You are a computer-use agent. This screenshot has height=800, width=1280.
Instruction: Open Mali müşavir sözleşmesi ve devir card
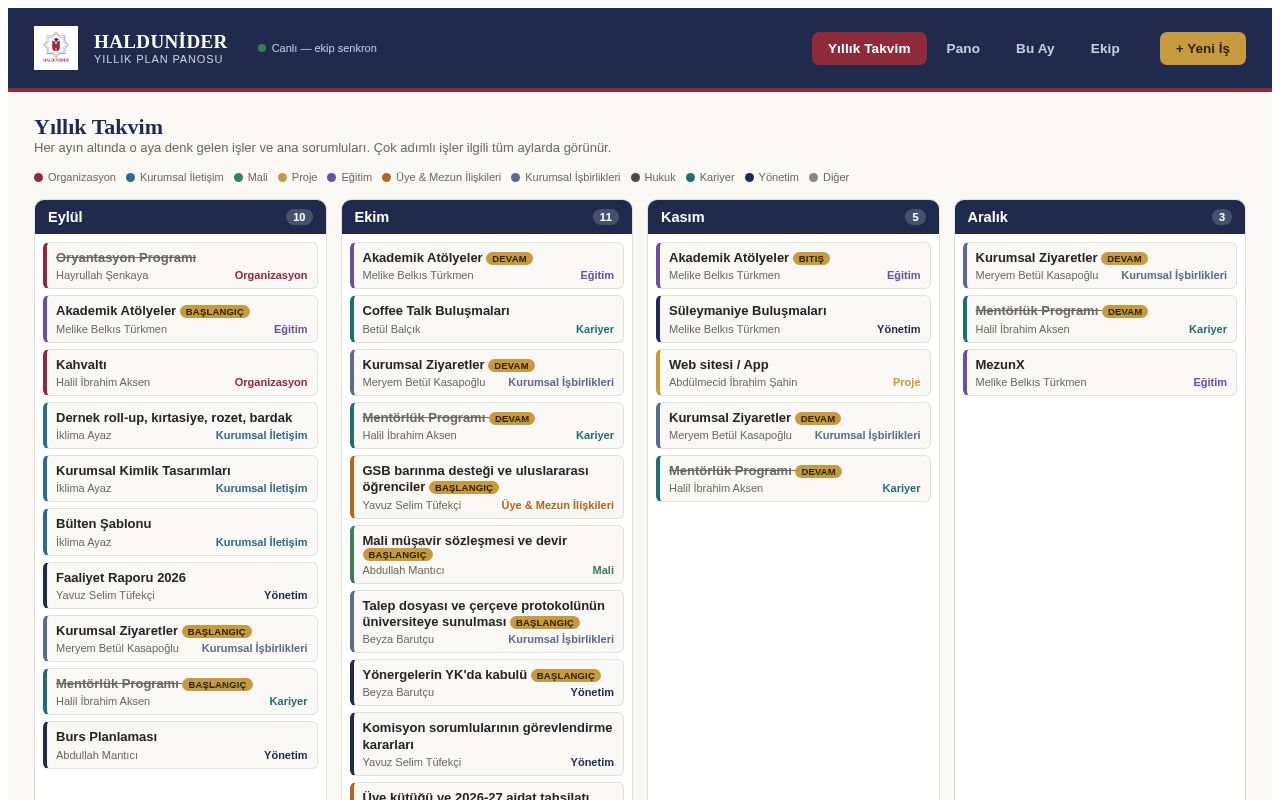coord(487,554)
